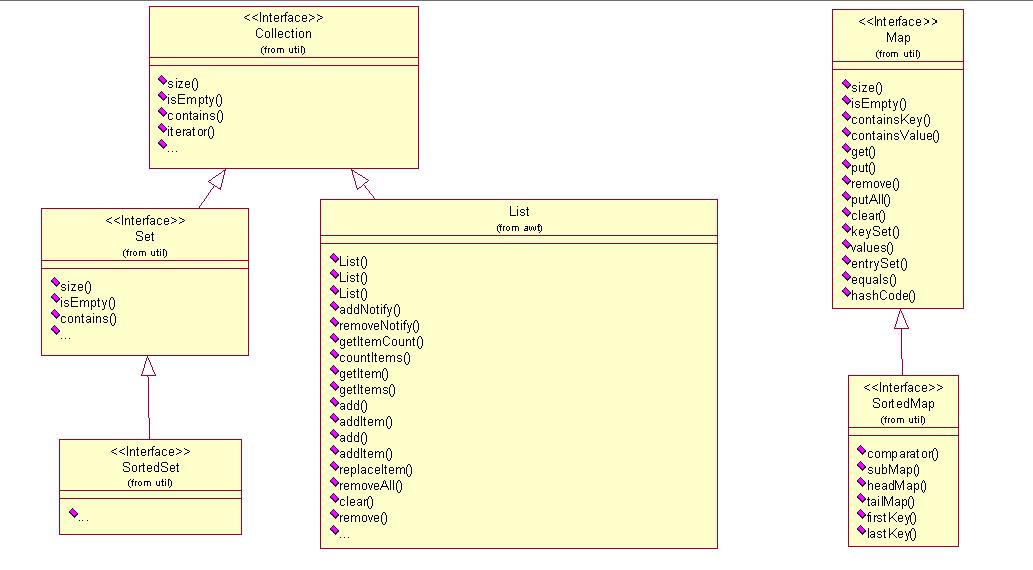
Task: Click the get() method in Map
Action: point(863,152)
